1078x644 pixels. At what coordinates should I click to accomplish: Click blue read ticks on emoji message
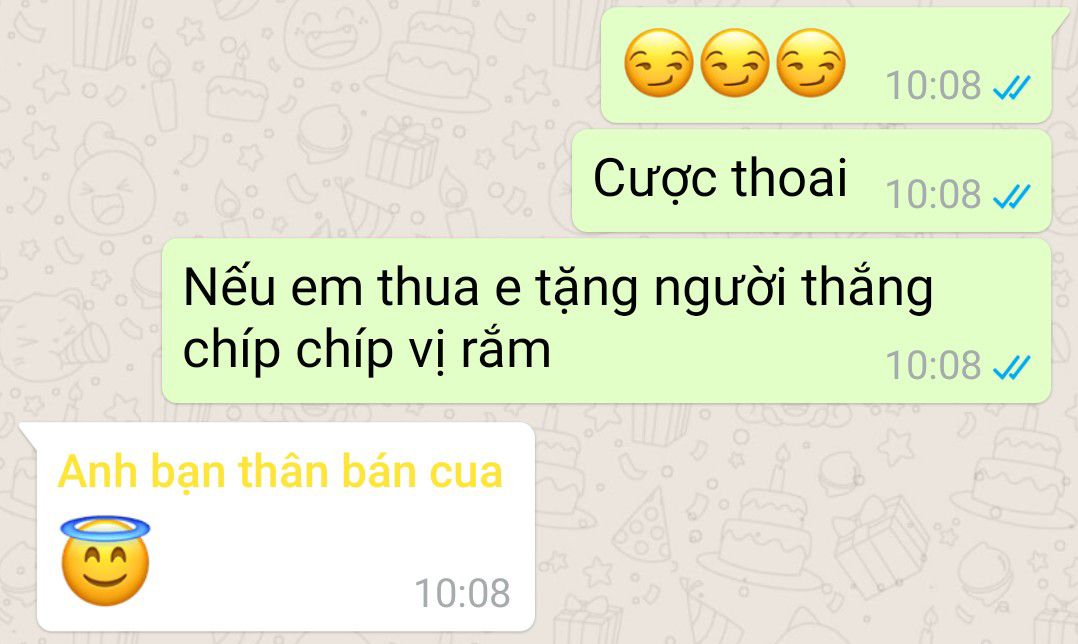coord(1012,87)
